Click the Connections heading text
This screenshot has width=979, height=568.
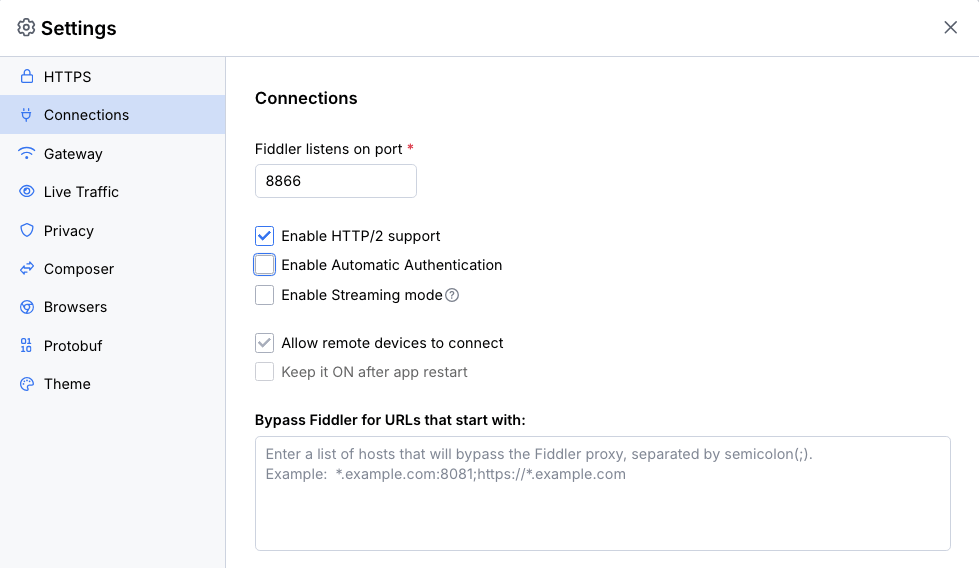[306, 98]
